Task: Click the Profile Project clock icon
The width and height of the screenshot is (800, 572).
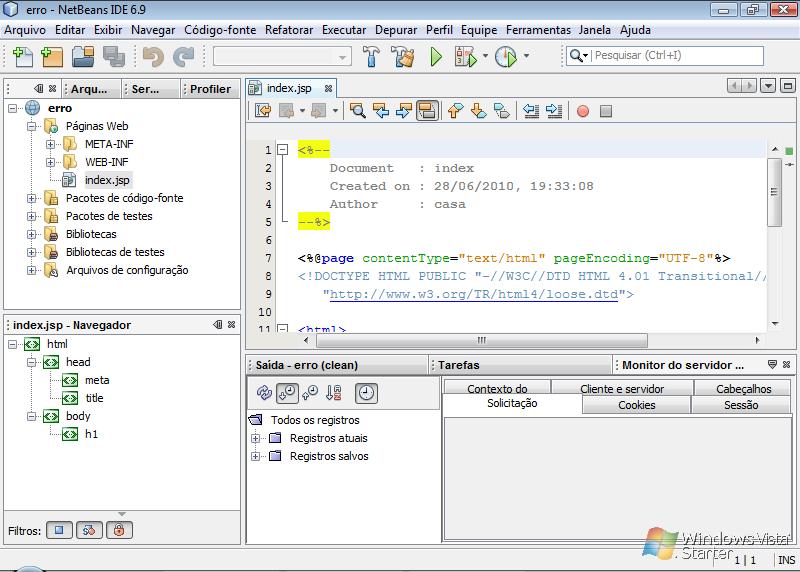Action: (506, 57)
